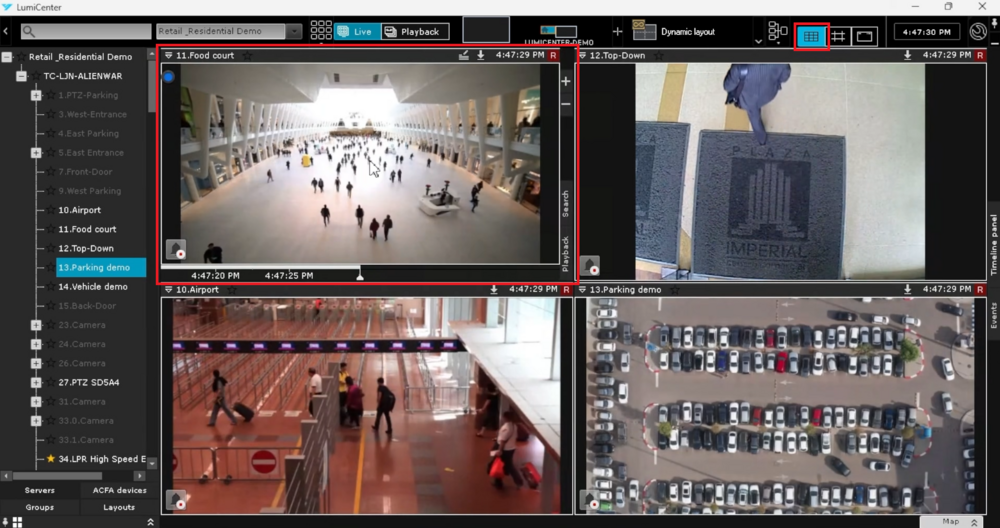Open the Layouts panel button

point(119,507)
